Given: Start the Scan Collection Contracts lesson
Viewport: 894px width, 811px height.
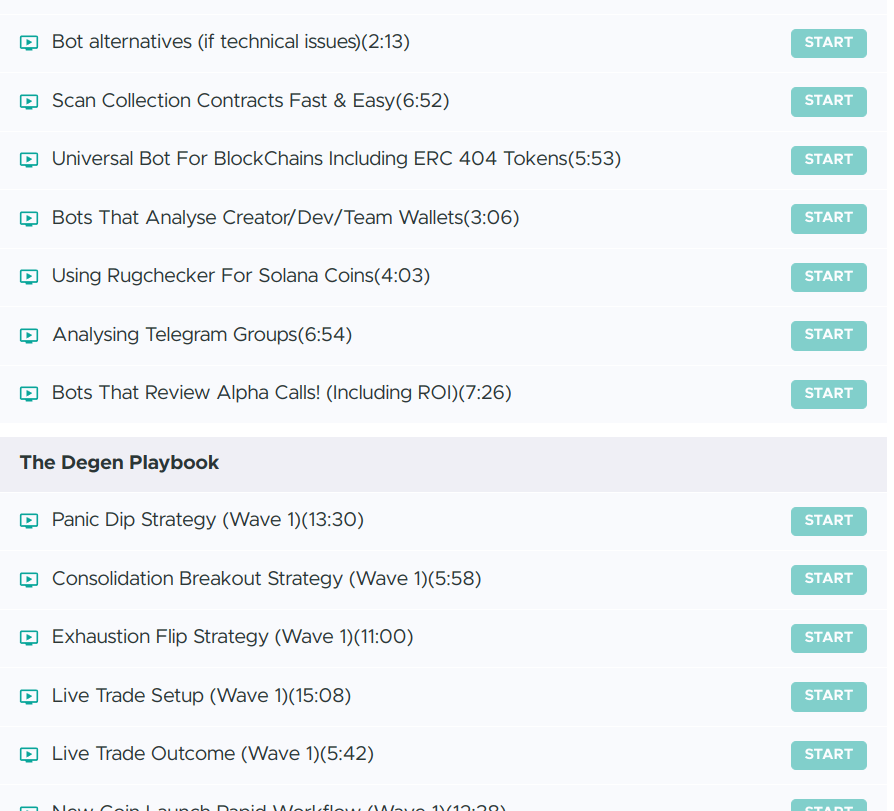Looking at the screenshot, I should (x=828, y=101).
